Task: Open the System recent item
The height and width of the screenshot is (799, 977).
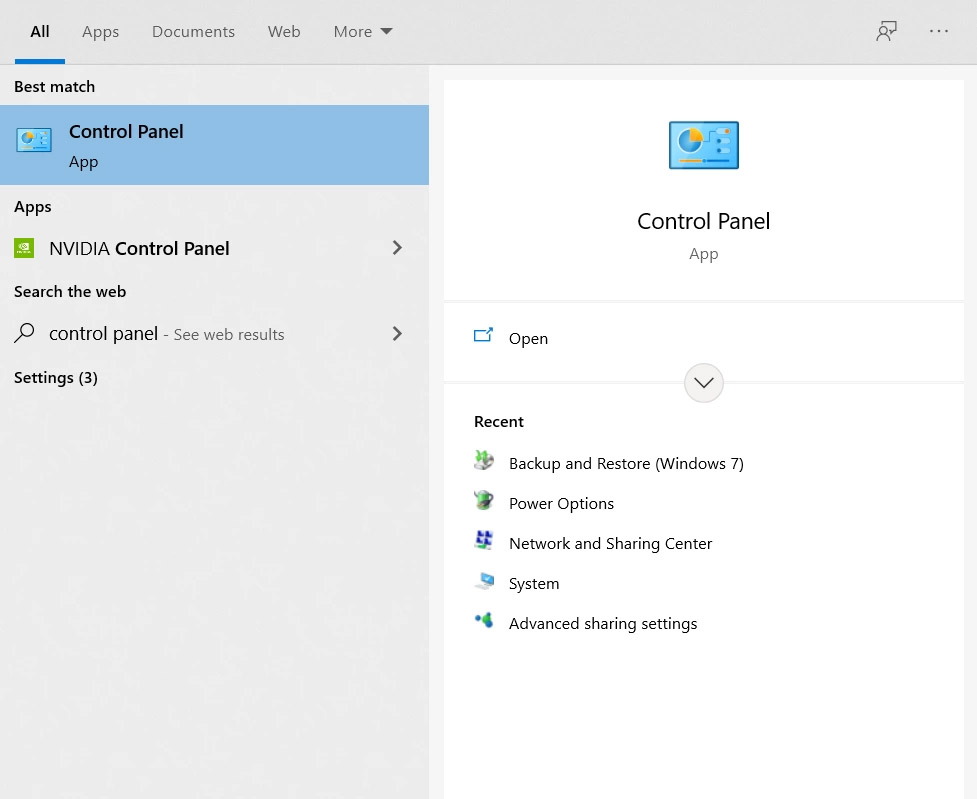Action: [534, 583]
